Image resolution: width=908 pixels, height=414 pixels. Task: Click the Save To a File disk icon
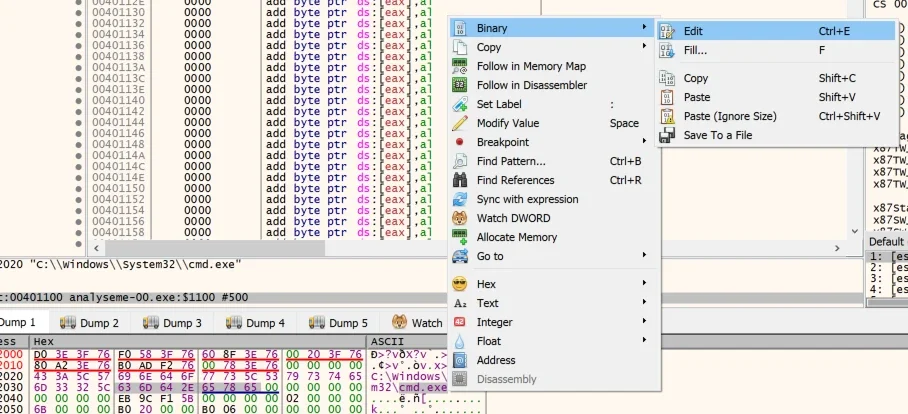click(x=667, y=135)
